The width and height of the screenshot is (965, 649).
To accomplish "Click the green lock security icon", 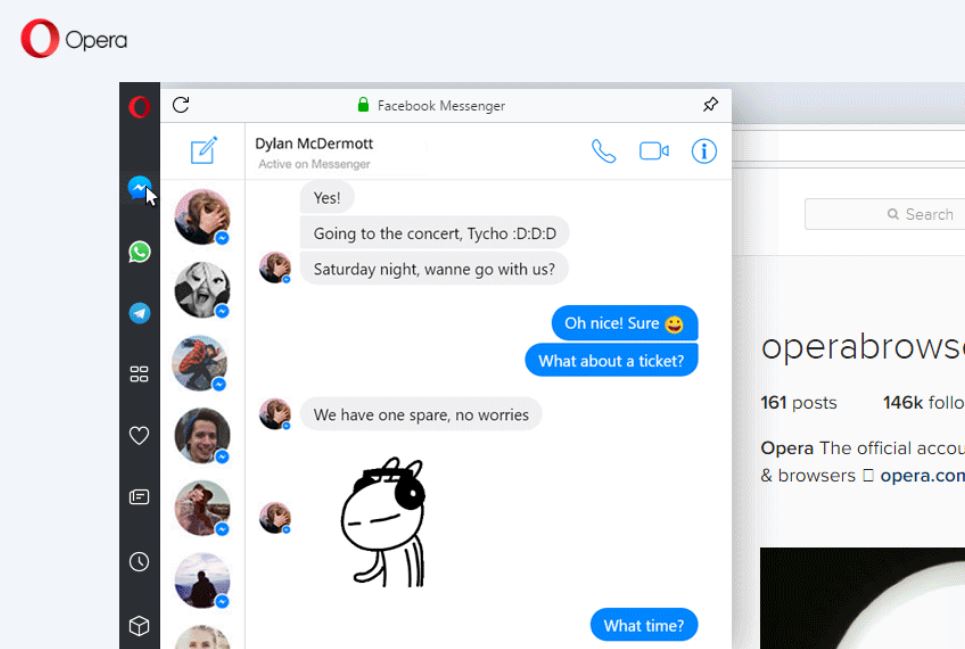I will (363, 105).
